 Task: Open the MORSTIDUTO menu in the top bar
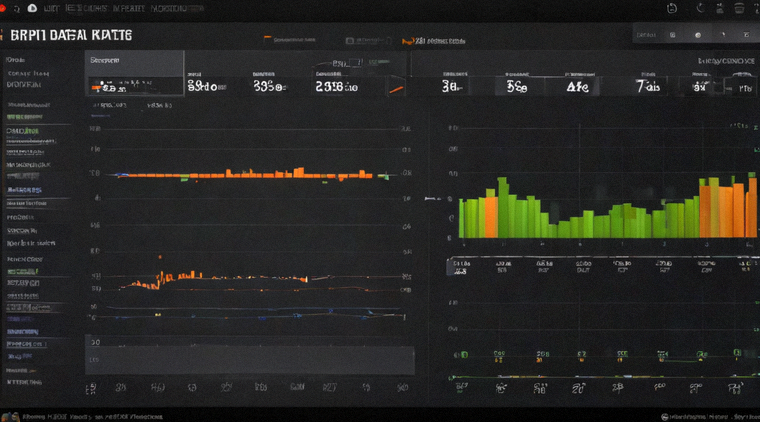tap(177, 9)
